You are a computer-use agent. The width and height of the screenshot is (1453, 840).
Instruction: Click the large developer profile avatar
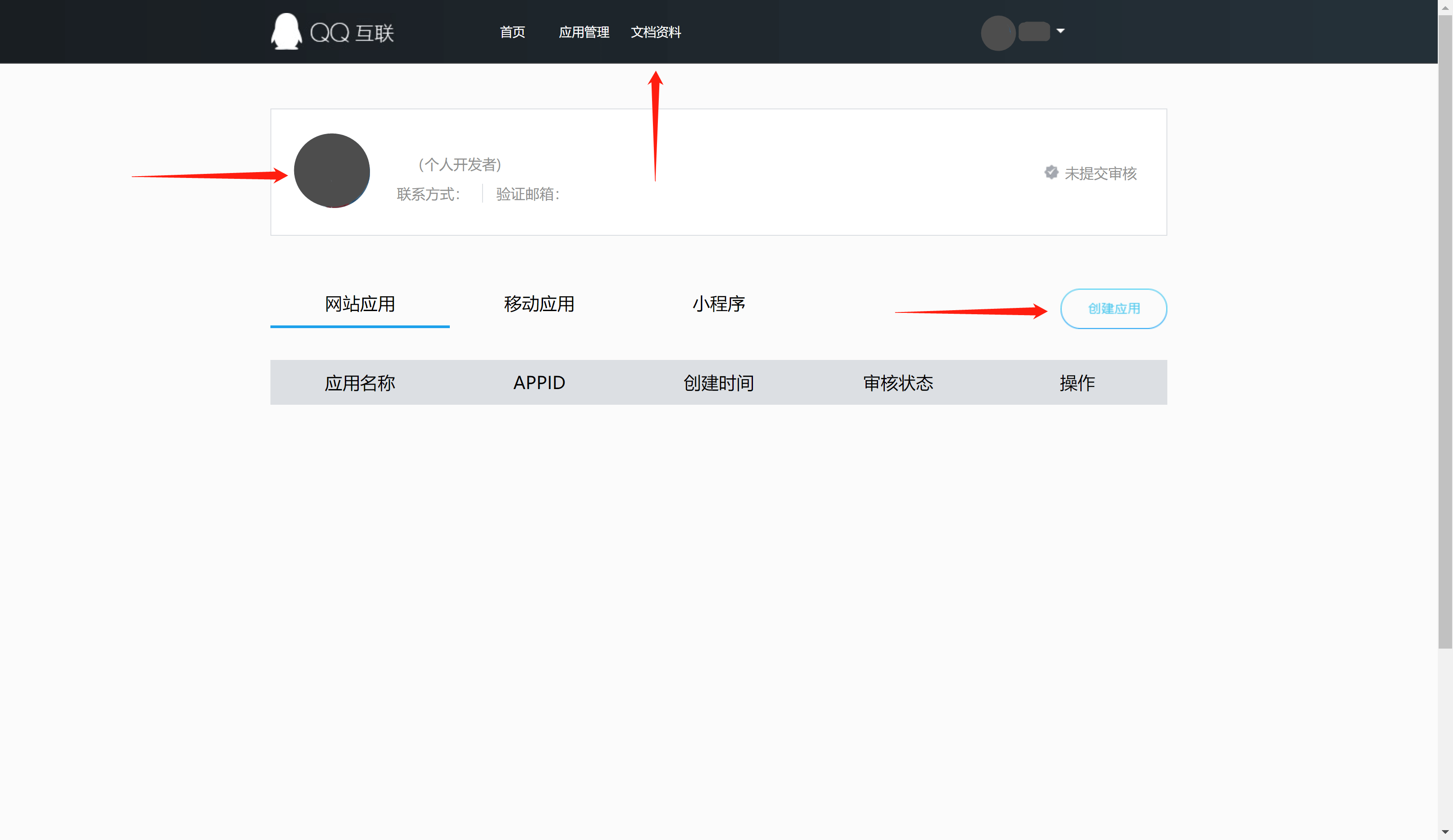pos(331,171)
